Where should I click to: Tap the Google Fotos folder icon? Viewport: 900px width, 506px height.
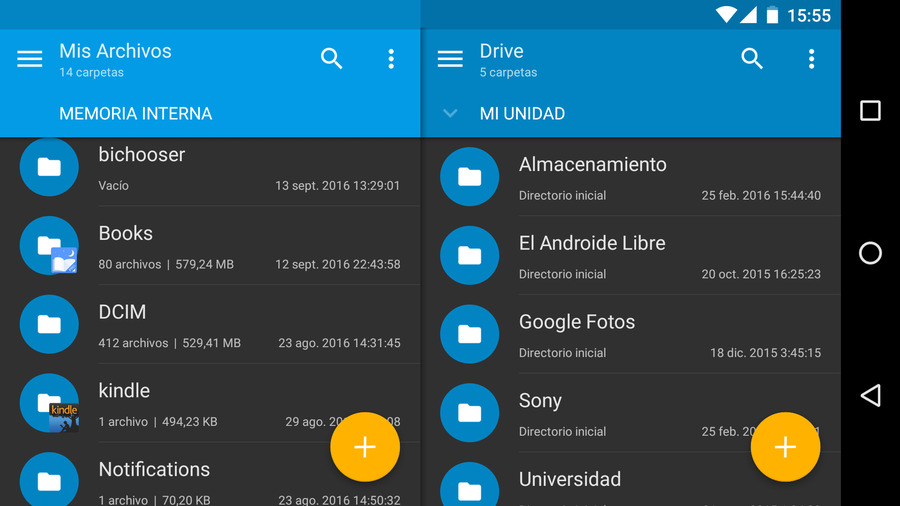coord(470,334)
